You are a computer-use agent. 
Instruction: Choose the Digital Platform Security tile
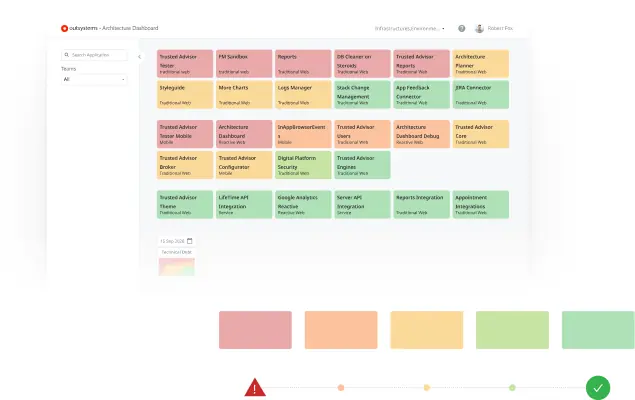pos(303,165)
